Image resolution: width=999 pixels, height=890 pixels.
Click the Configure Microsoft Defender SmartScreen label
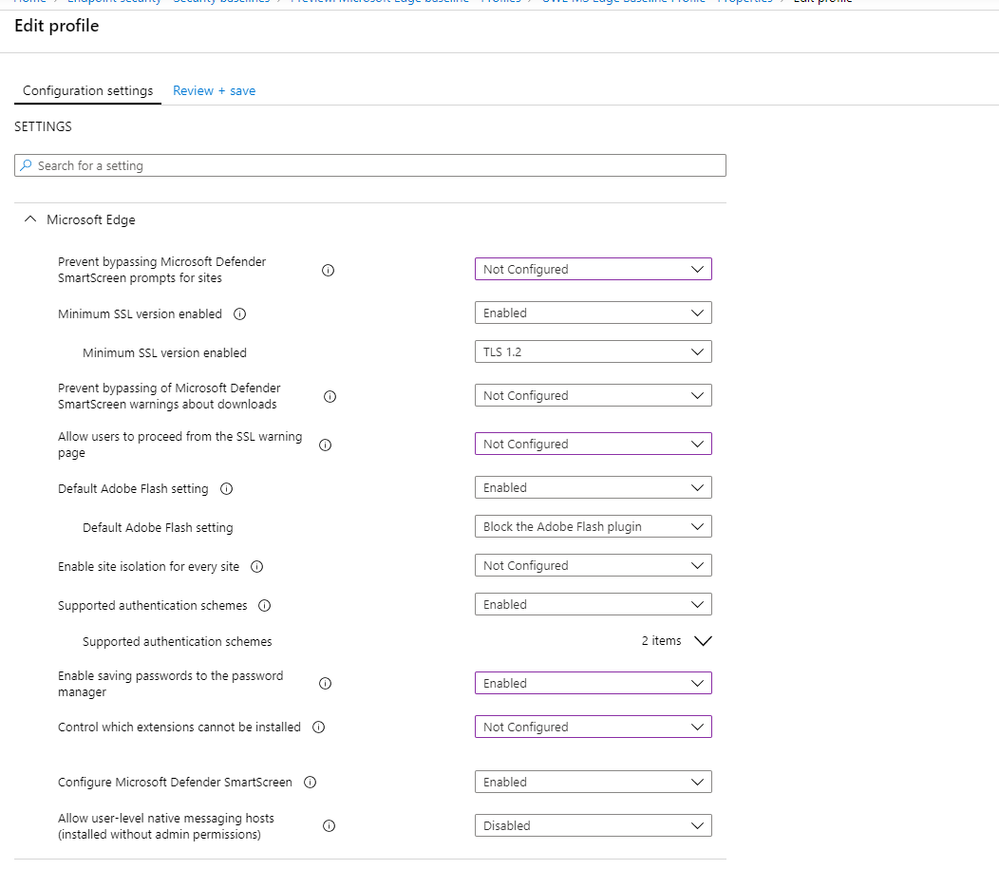point(175,782)
